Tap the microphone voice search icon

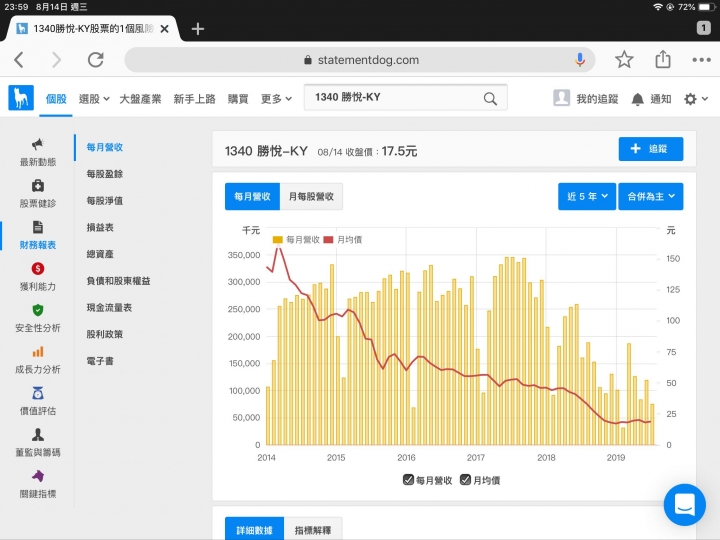click(580, 60)
